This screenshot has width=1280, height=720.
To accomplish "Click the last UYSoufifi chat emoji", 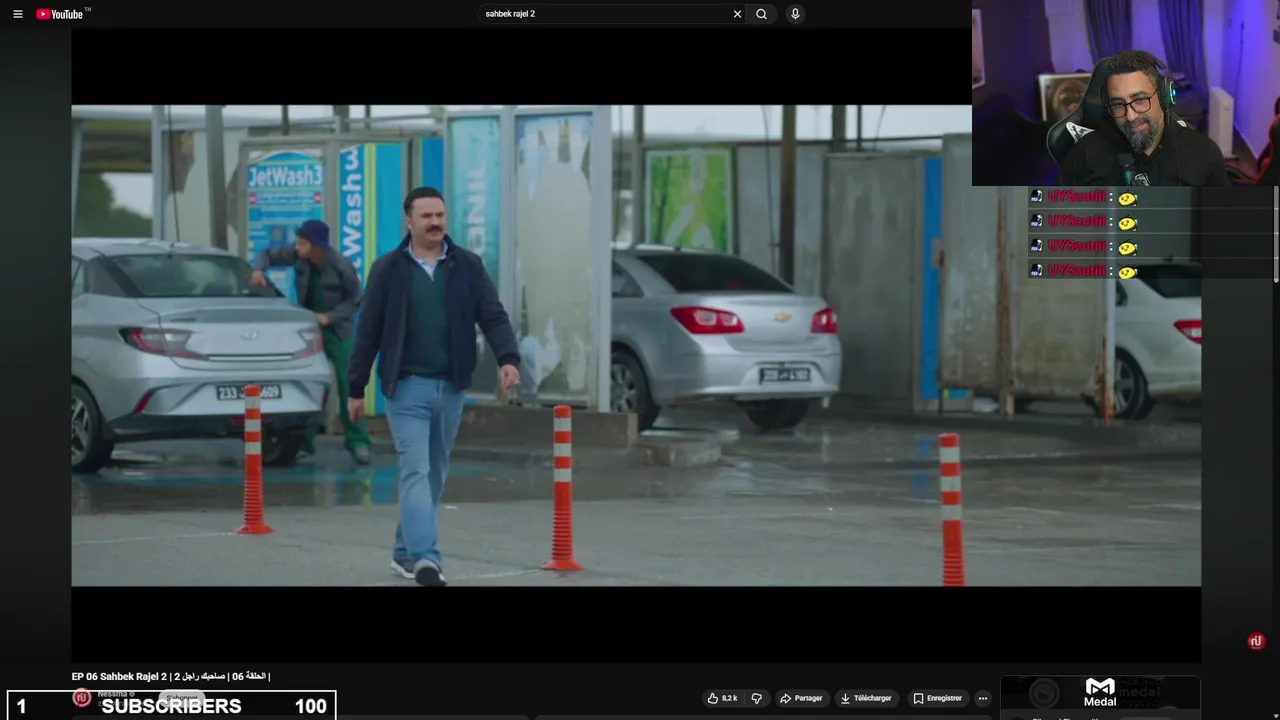I will coord(1128,271).
